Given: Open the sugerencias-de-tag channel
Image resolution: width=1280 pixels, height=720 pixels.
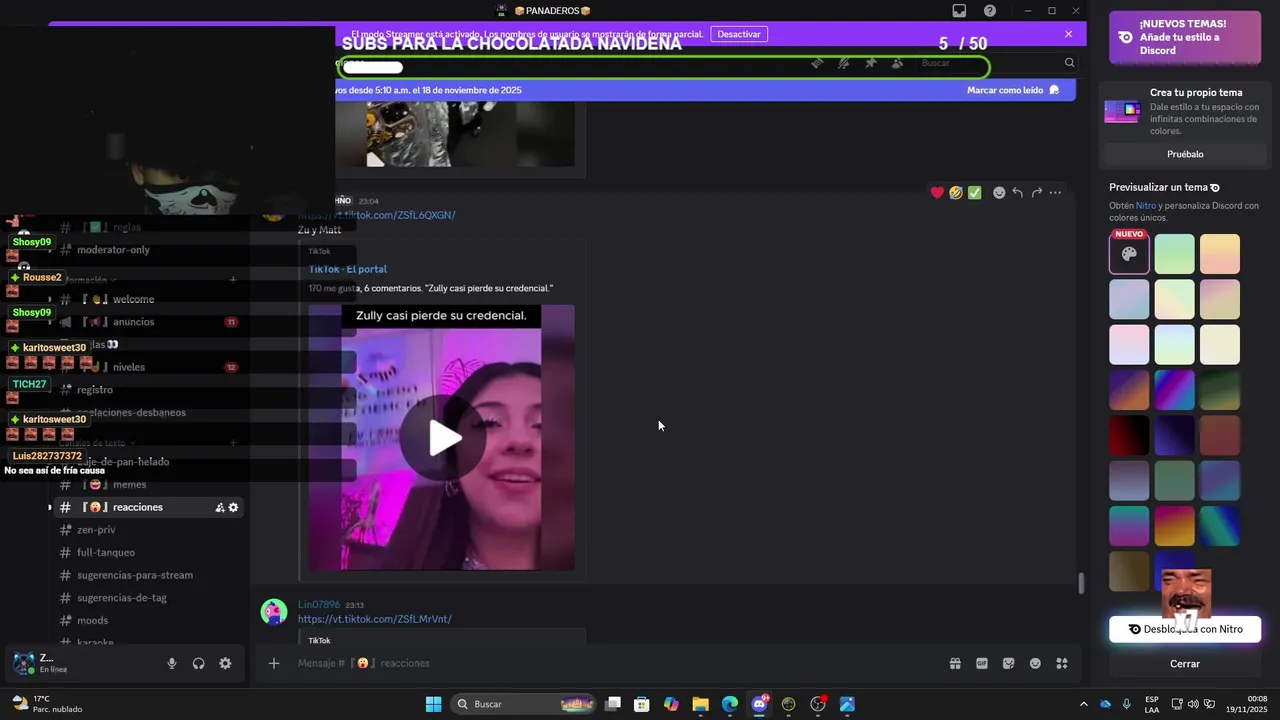Looking at the screenshot, I should pyautogui.click(x=122, y=598).
